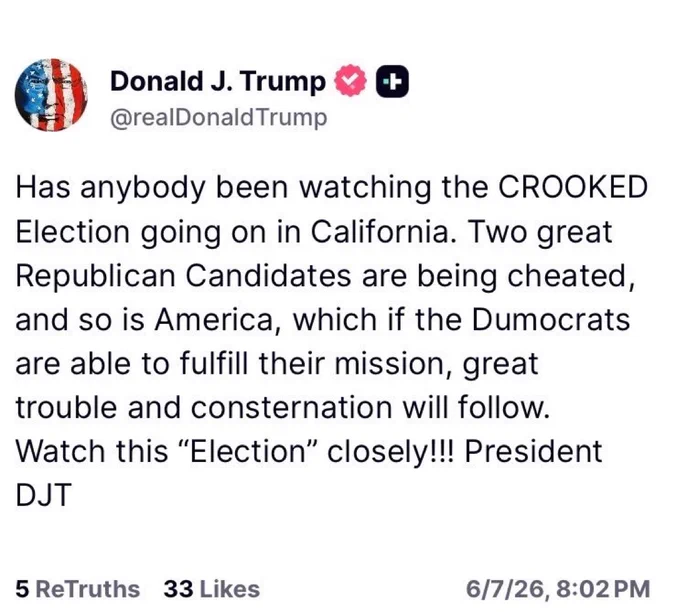
Task: View the 5 ReTruths list
Action: tap(78, 589)
